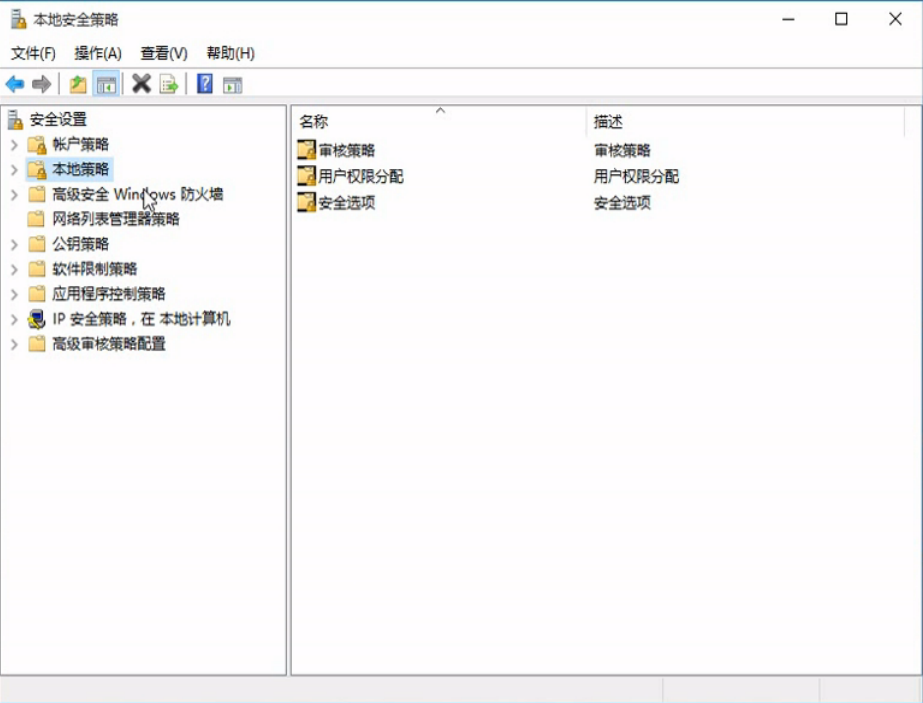Open Help via the blue question mark icon
Viewport: 923px width, 703px height.
click(204, 84)
